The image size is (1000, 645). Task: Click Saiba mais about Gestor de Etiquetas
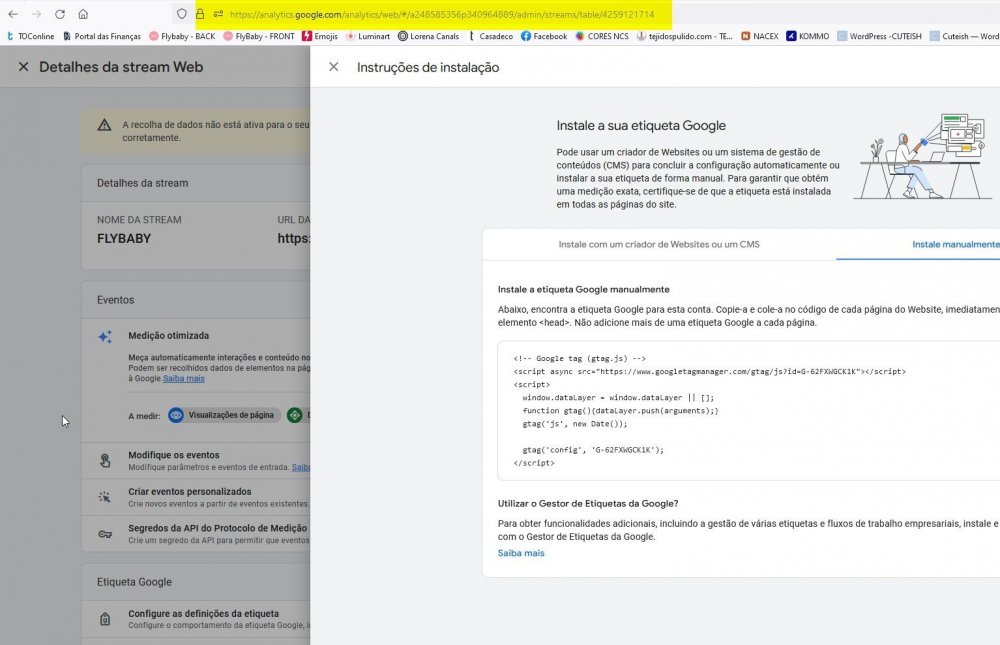point(519,552)
